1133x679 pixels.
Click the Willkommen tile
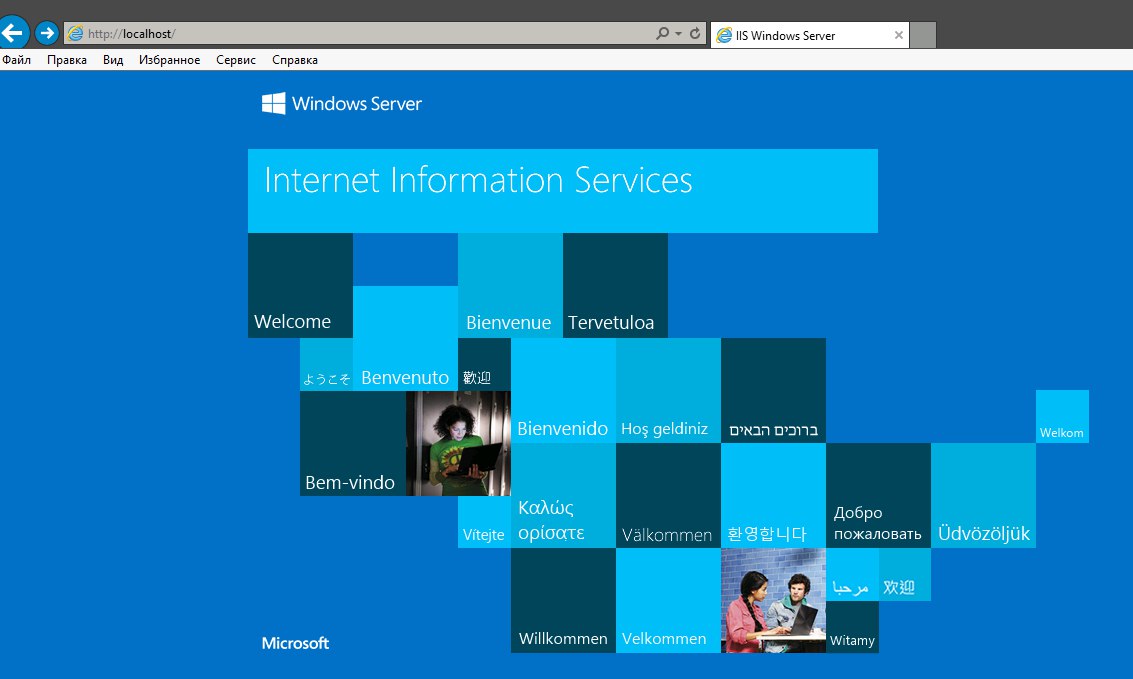pyautogui.click(x=564, y=600)
